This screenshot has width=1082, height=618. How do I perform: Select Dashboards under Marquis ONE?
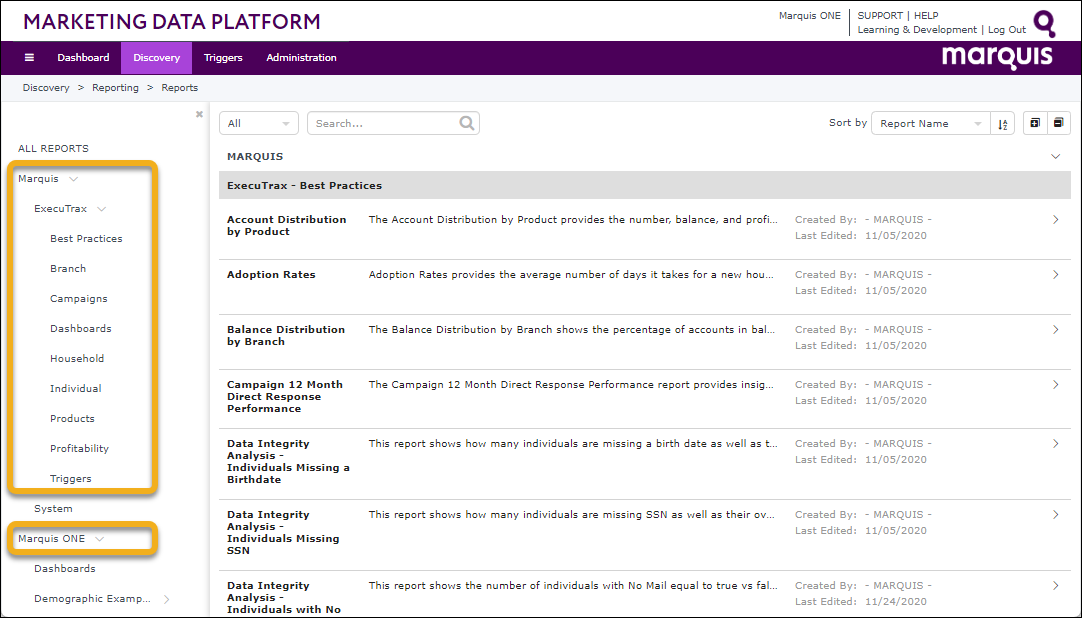(65, 568)
